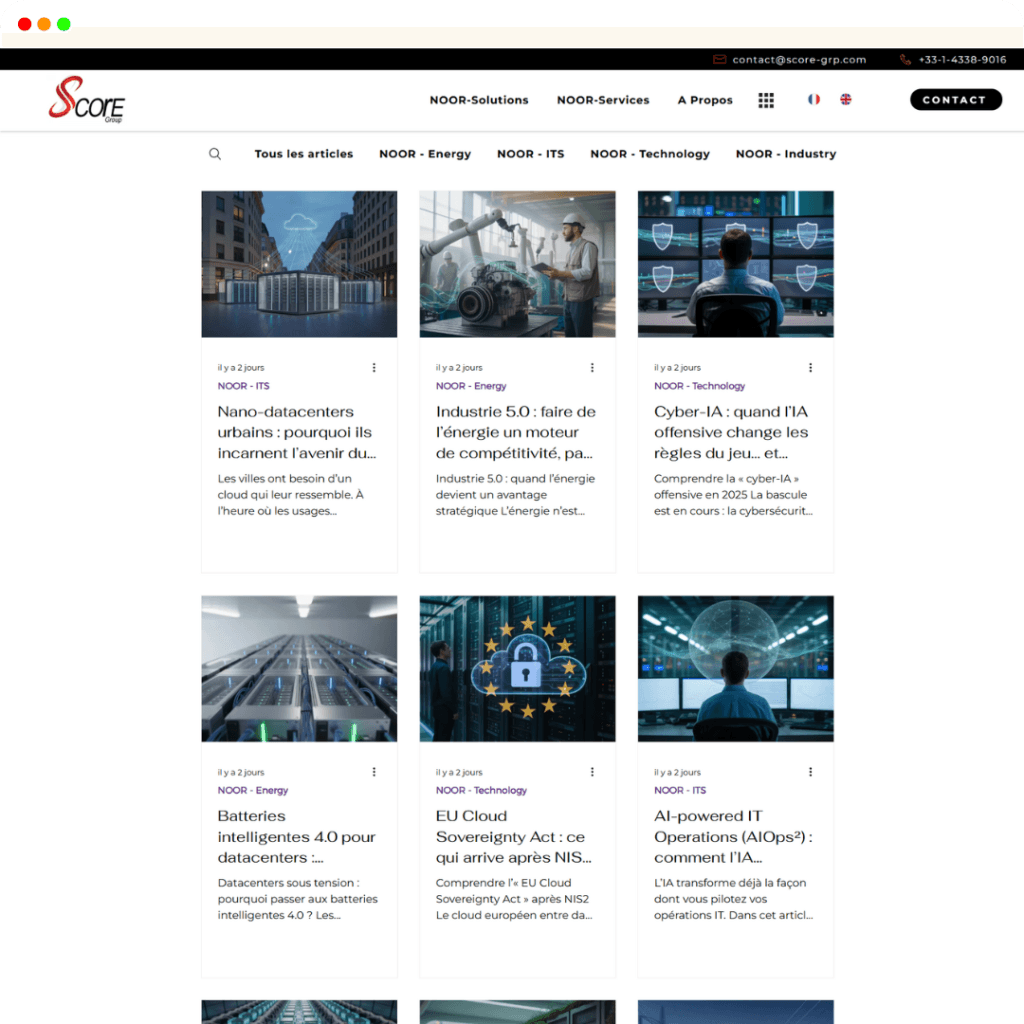This screenshot has width=1024, height=1024.
Task: Open the EU Cloud Sovereignty Act article title
Action: (513, 837)
